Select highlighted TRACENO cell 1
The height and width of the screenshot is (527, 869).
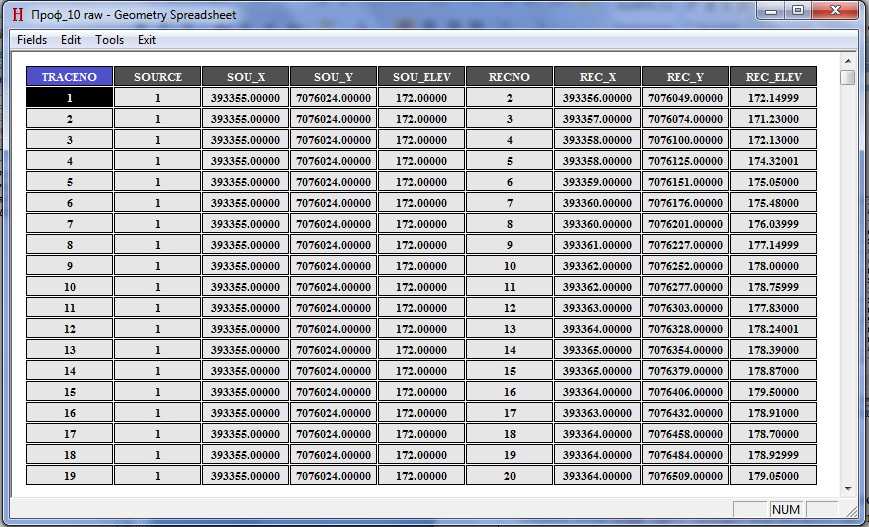(69, 98)
